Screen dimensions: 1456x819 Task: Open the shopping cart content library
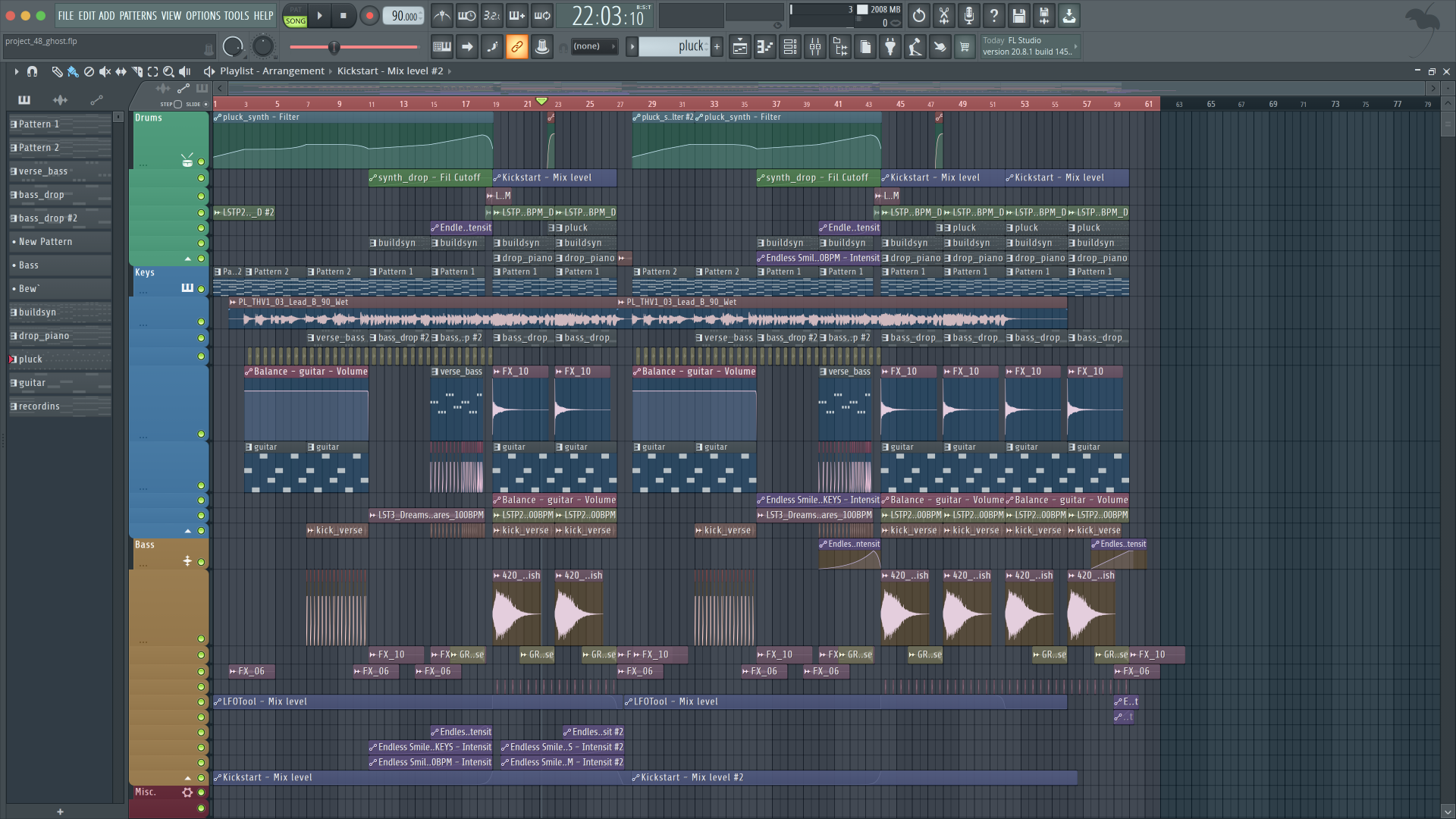click(965, 47)
